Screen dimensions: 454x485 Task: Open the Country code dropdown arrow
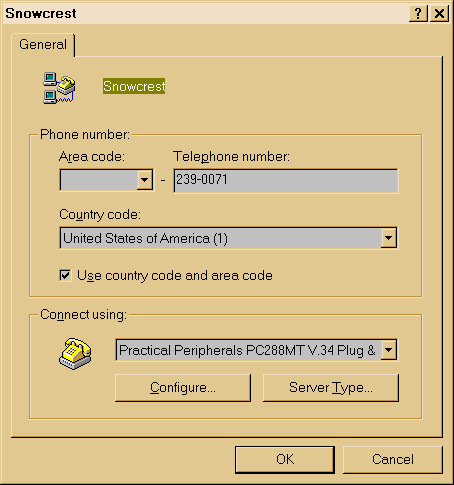click(389, 238)
